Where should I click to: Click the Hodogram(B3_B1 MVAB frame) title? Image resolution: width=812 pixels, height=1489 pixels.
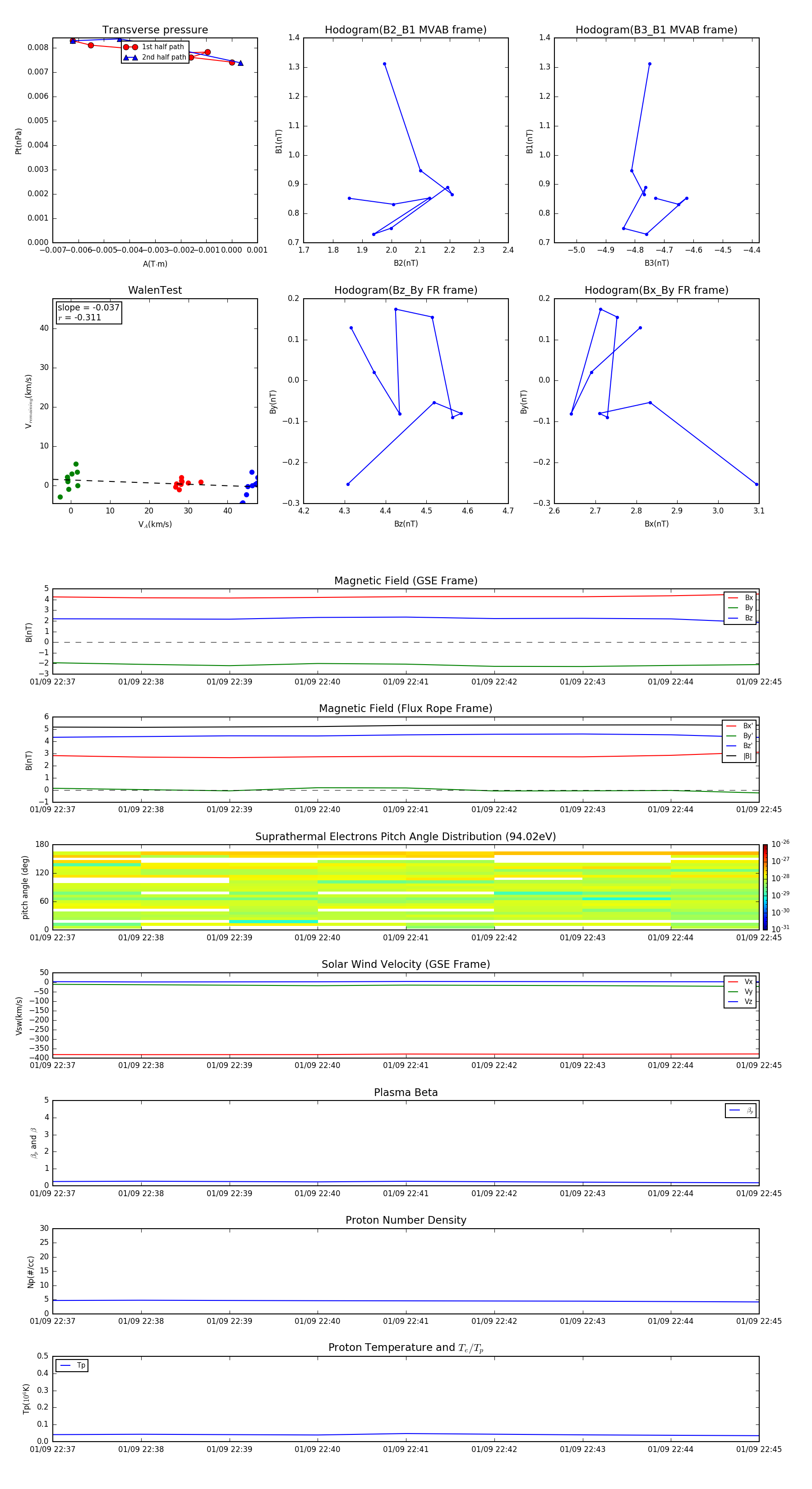pyautogui.click(x=656, y=30)
